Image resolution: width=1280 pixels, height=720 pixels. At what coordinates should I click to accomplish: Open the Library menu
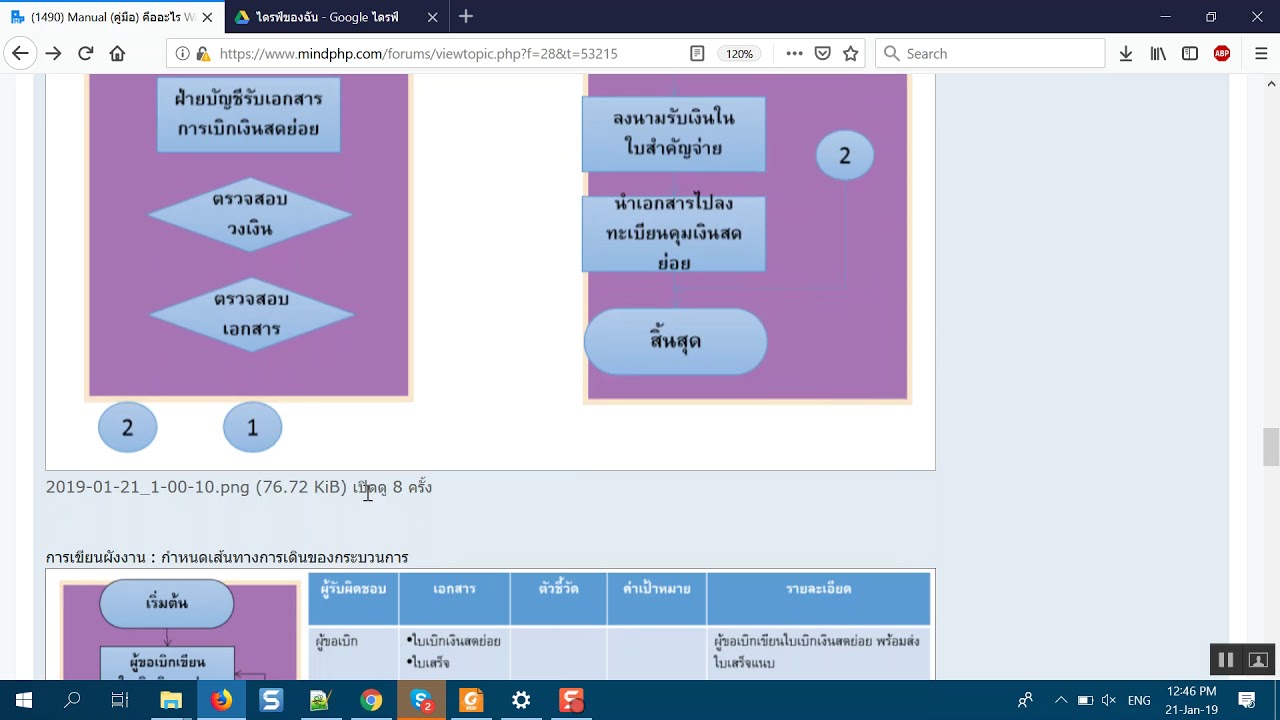1158,54
